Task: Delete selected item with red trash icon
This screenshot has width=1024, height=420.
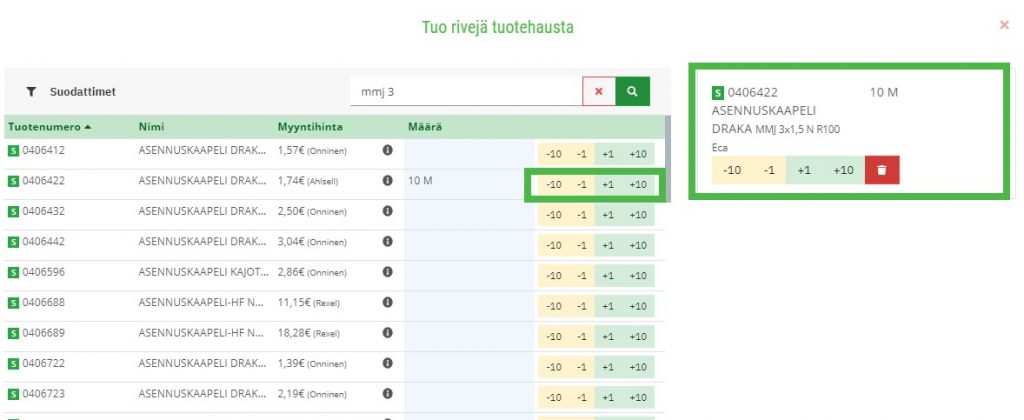Action: (882, 170)
